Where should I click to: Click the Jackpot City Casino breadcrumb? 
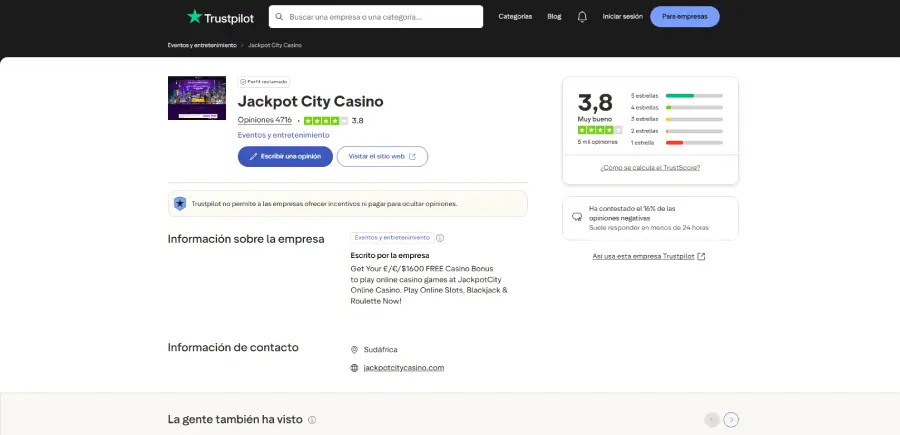coord(275,45)
